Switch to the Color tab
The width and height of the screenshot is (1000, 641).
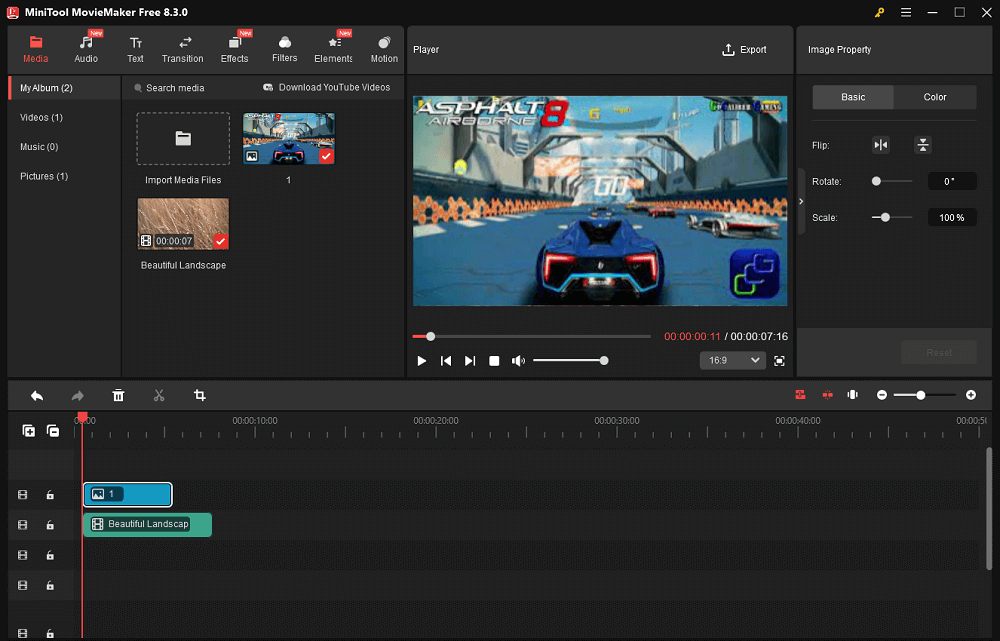[x=935, y=97]
